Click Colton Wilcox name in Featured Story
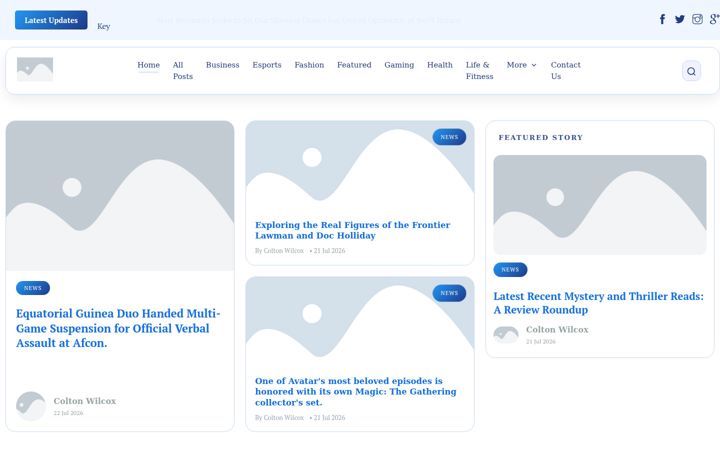The height and width of the screenshot is (450, 720). tap(557, 330)
